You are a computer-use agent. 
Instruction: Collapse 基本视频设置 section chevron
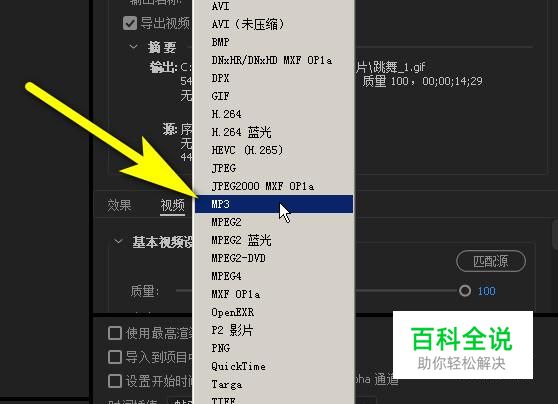(x=118, y=242)
